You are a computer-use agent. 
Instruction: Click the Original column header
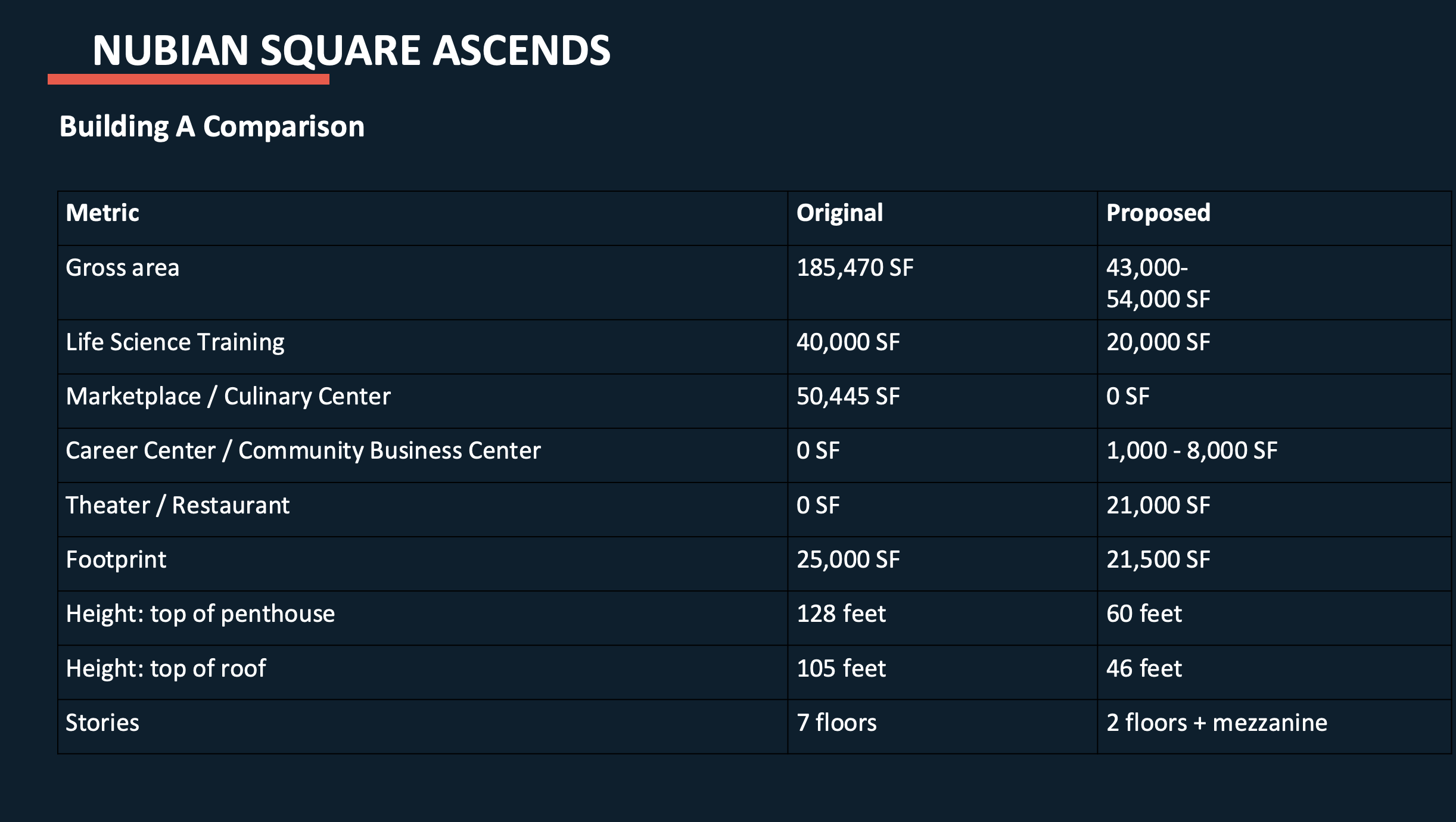840,214
